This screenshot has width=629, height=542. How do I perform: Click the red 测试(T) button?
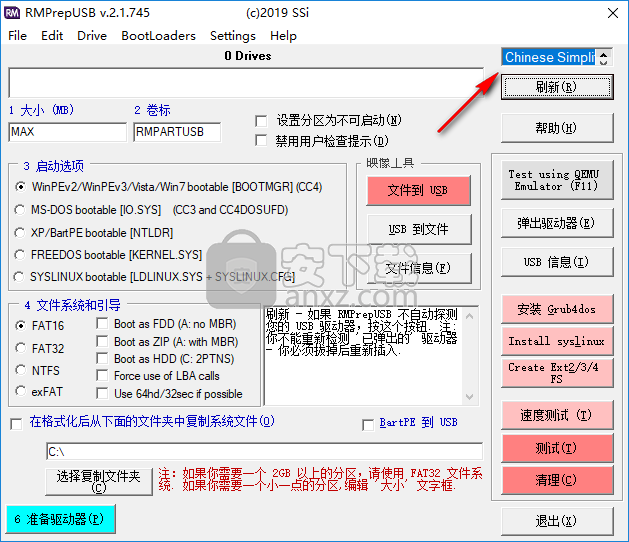[x=557, y=448]
